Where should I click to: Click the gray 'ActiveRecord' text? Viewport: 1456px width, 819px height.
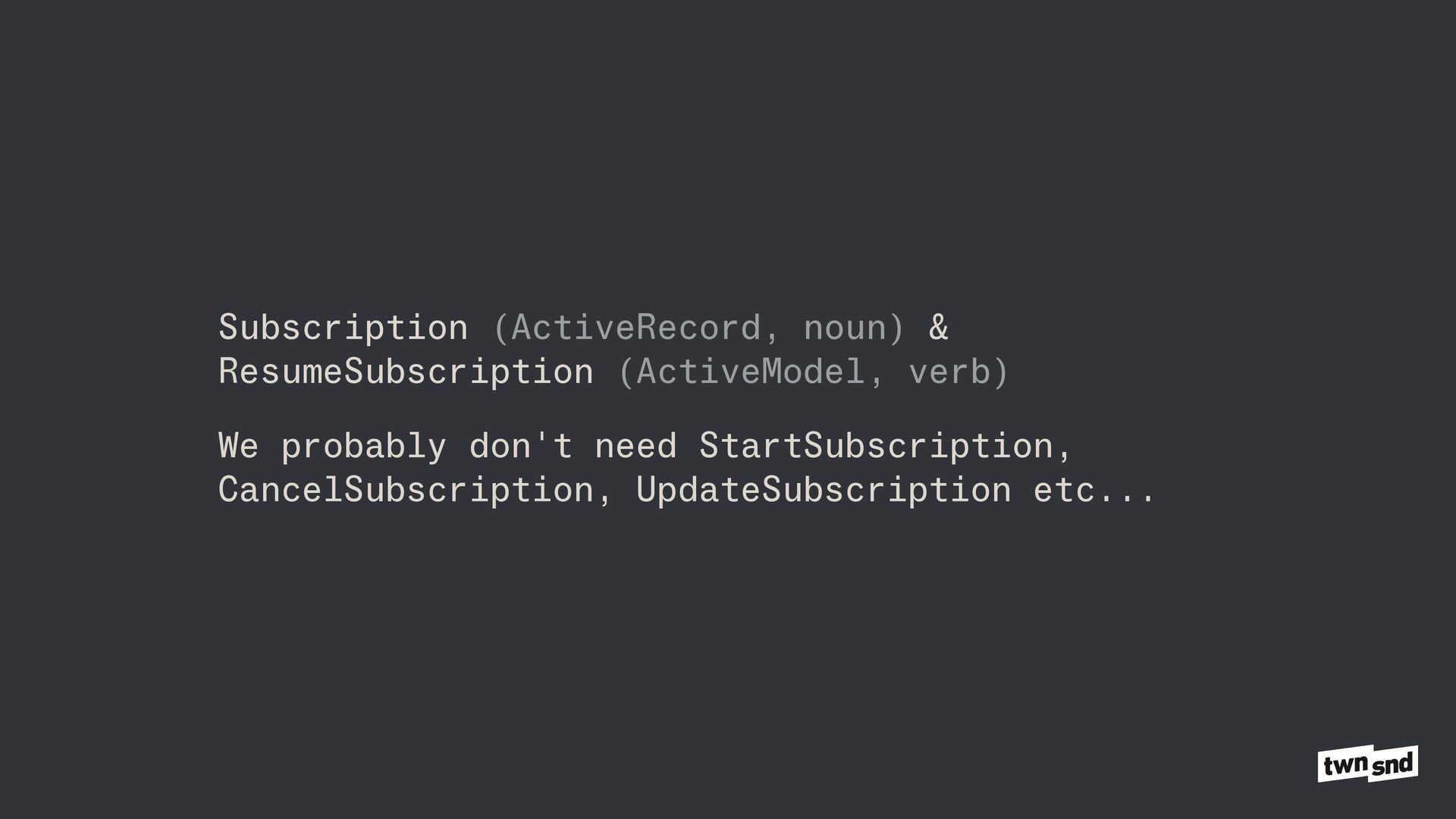pos(635,328)
